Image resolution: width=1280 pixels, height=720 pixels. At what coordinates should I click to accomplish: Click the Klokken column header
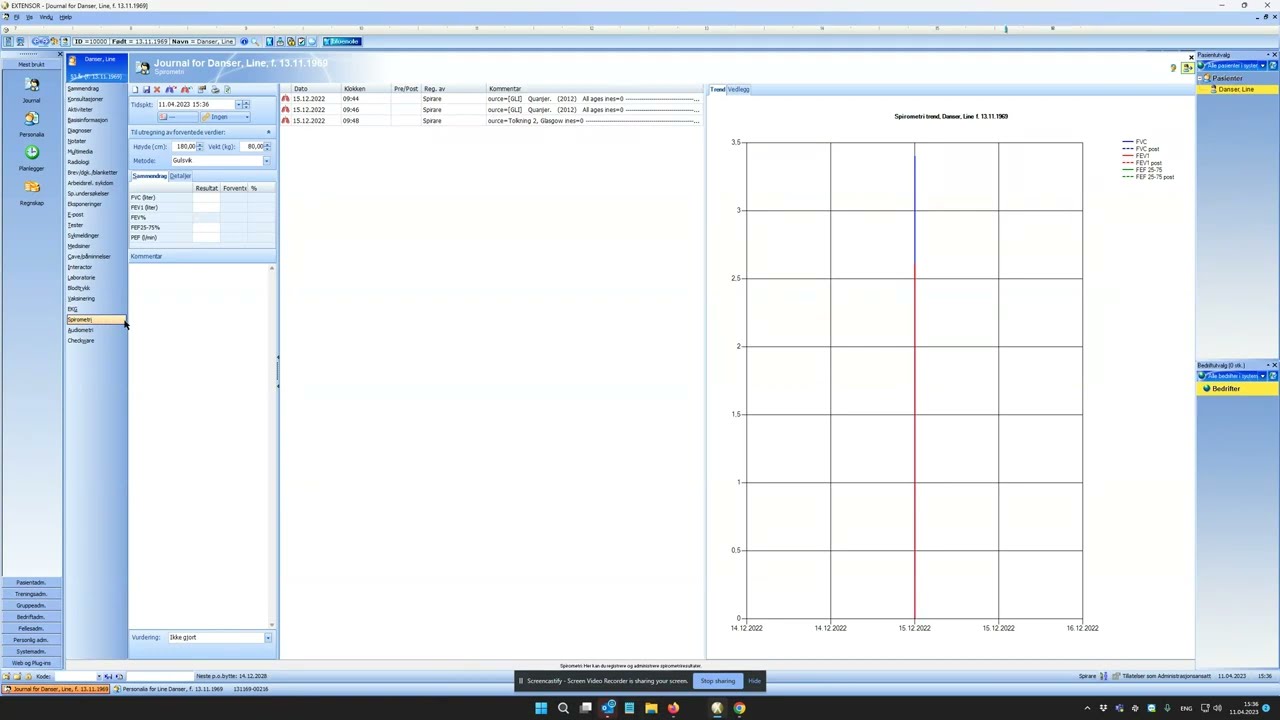[x=366, y=89]
